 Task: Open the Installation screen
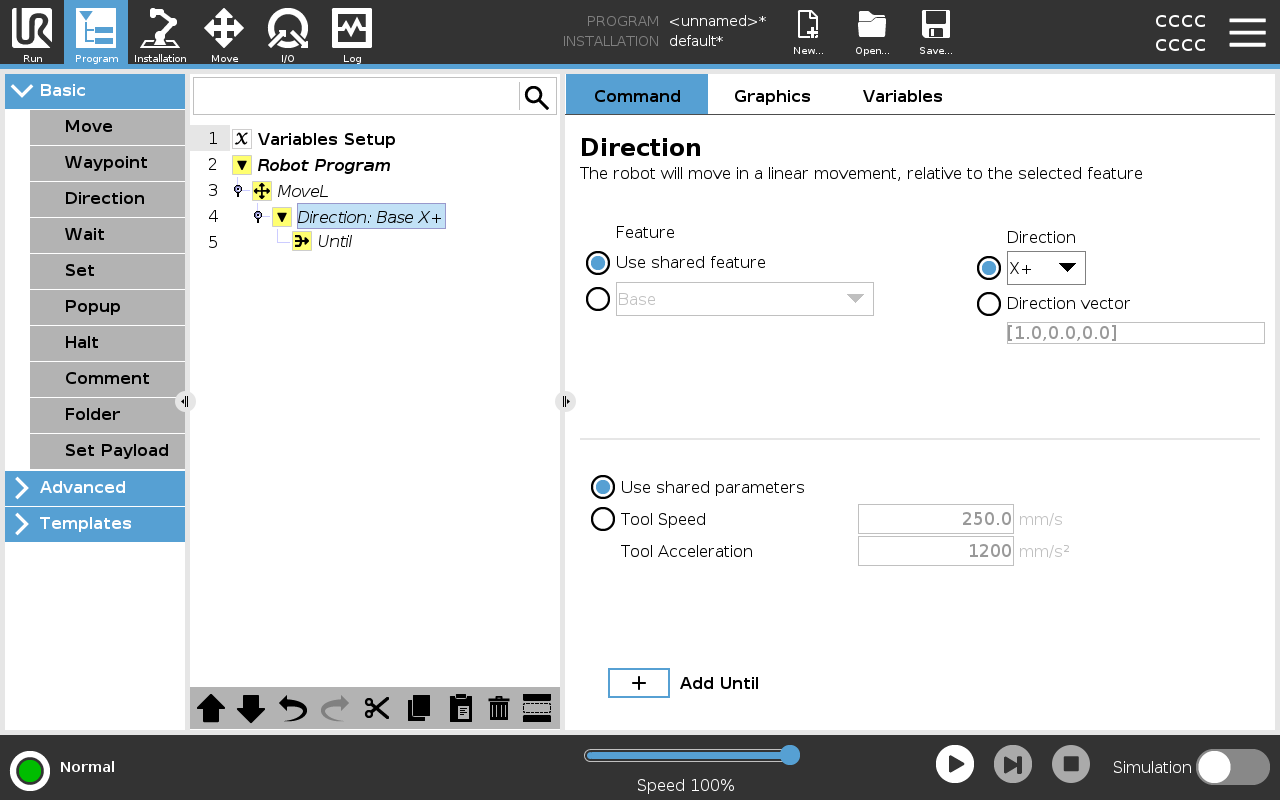click(160, 33)
